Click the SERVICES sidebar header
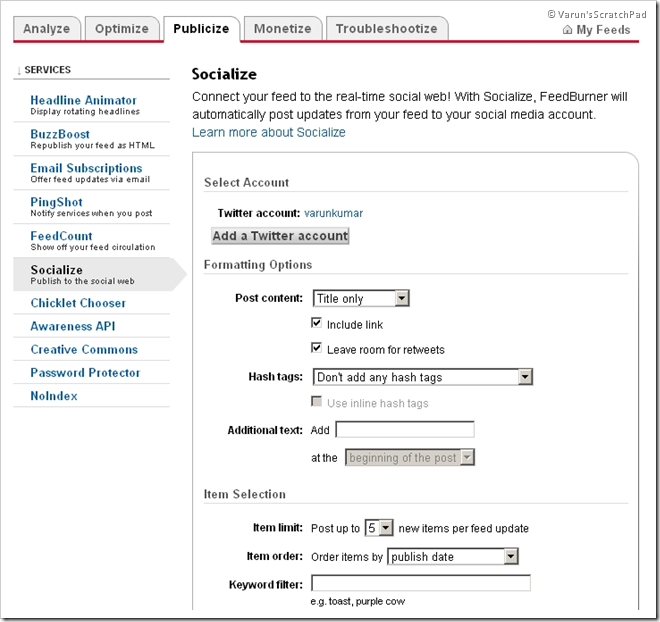 point(48,70)
